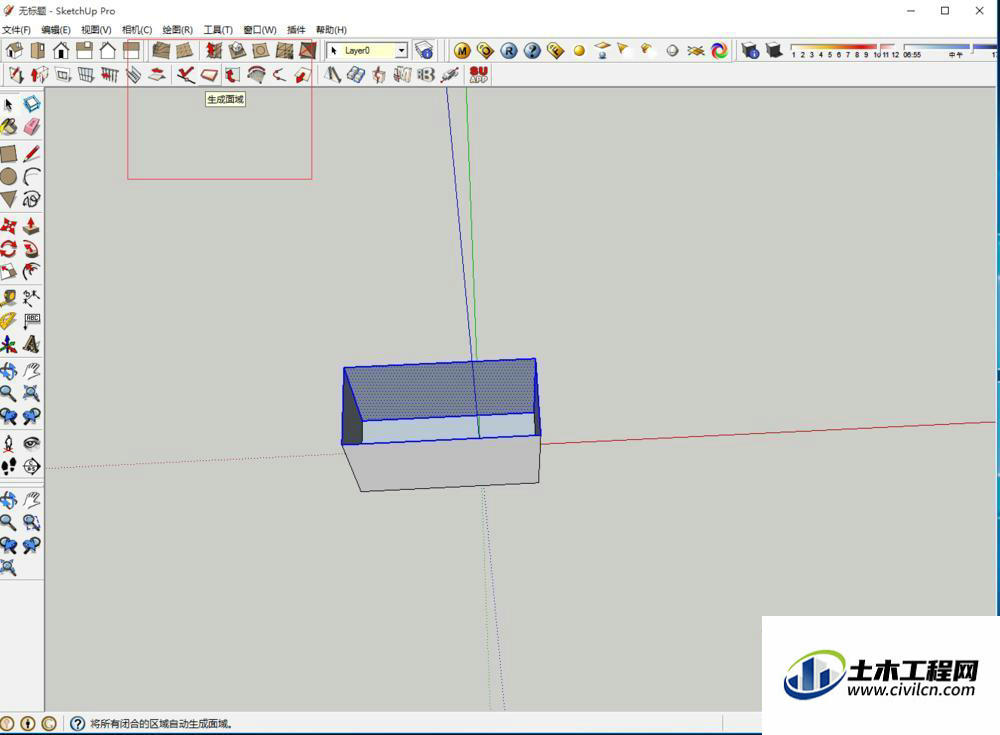This screenshot has width=1000, height=735.
Task: Choose the Circle drawing tool
Action: (8, 177)
